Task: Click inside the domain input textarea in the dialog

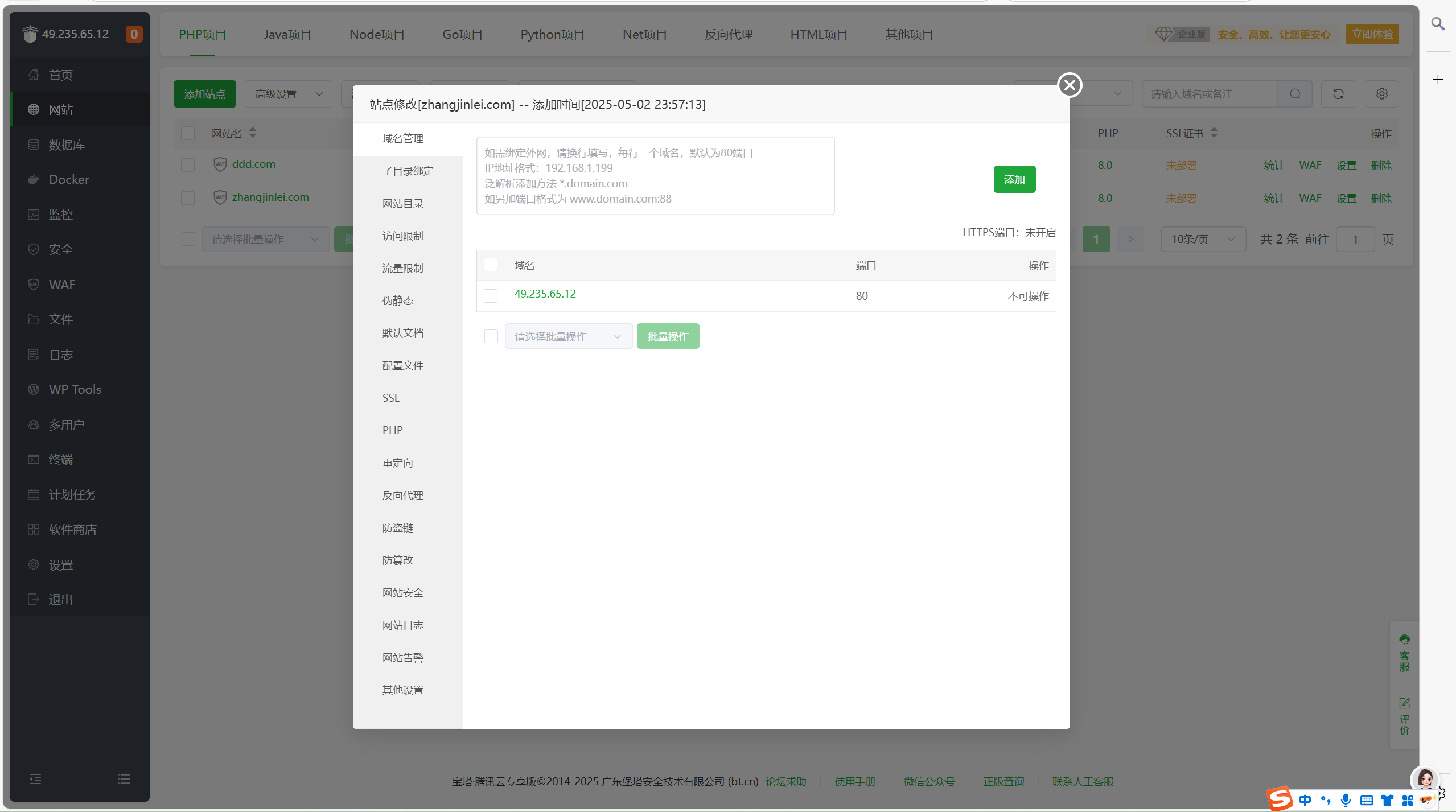Action: pyautogui.click(x=655, y=175)
